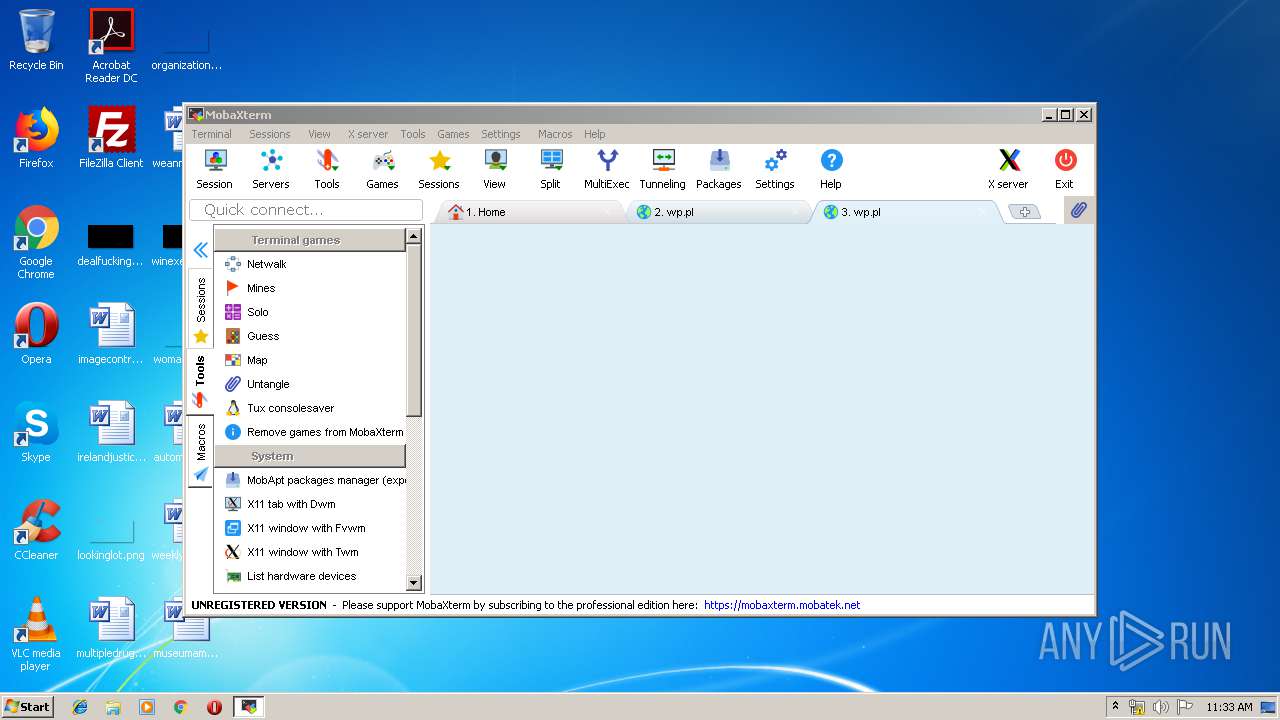
Task: Open the Games menu in menu bar
Action: pyautogui.click(x=453, y=134)
